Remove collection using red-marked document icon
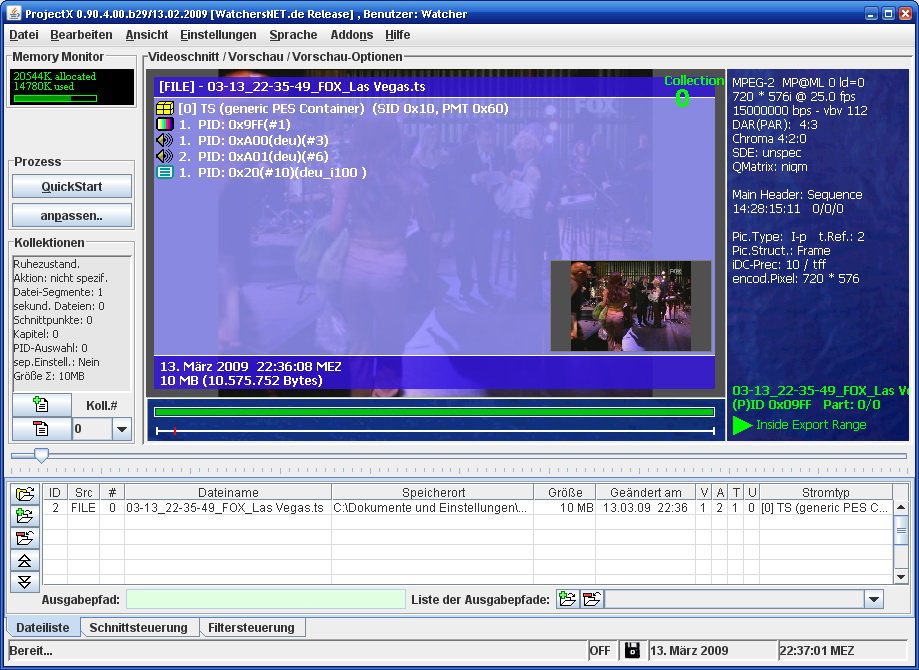This screenshot has height=670, width=919. point(41,428)
